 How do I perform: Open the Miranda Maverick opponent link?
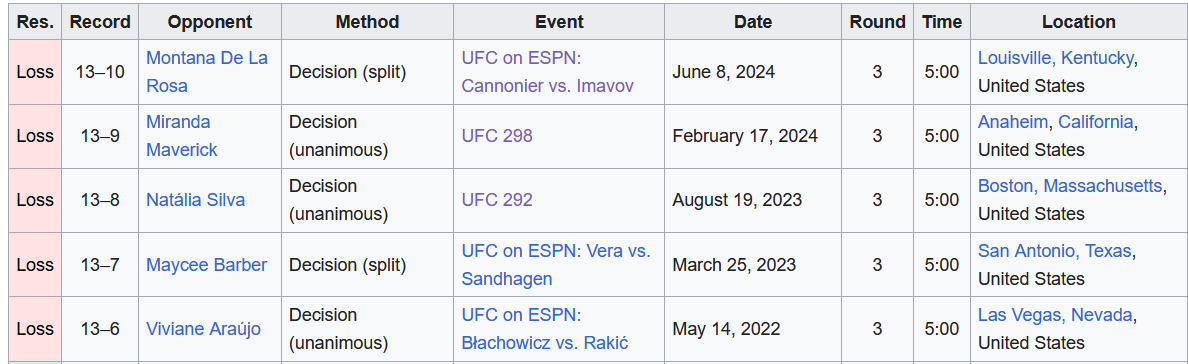(181, 136)
